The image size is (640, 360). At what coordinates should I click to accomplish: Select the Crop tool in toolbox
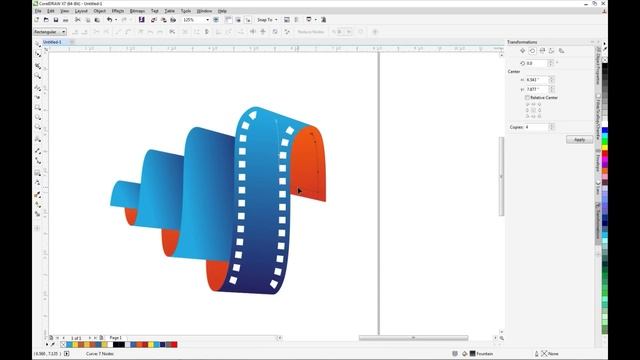(38, 65)
